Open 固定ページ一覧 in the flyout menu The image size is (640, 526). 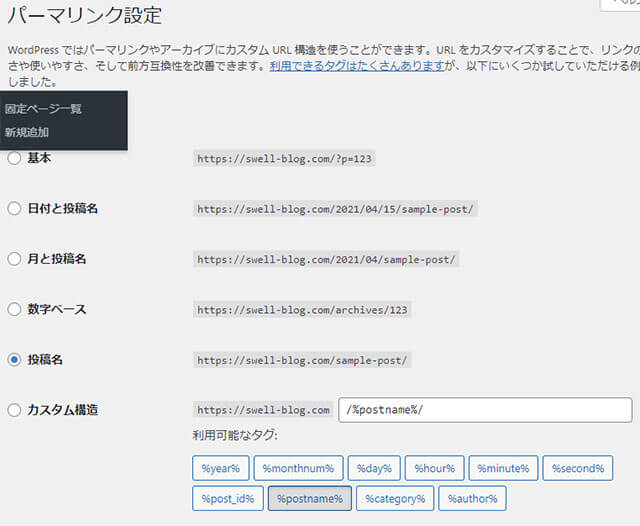point(43,108)
